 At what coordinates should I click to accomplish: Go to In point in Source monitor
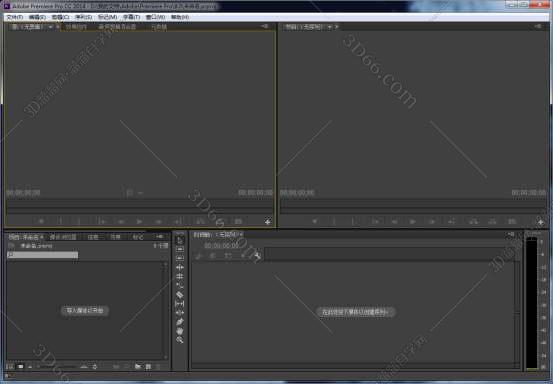tap(102, 221)
